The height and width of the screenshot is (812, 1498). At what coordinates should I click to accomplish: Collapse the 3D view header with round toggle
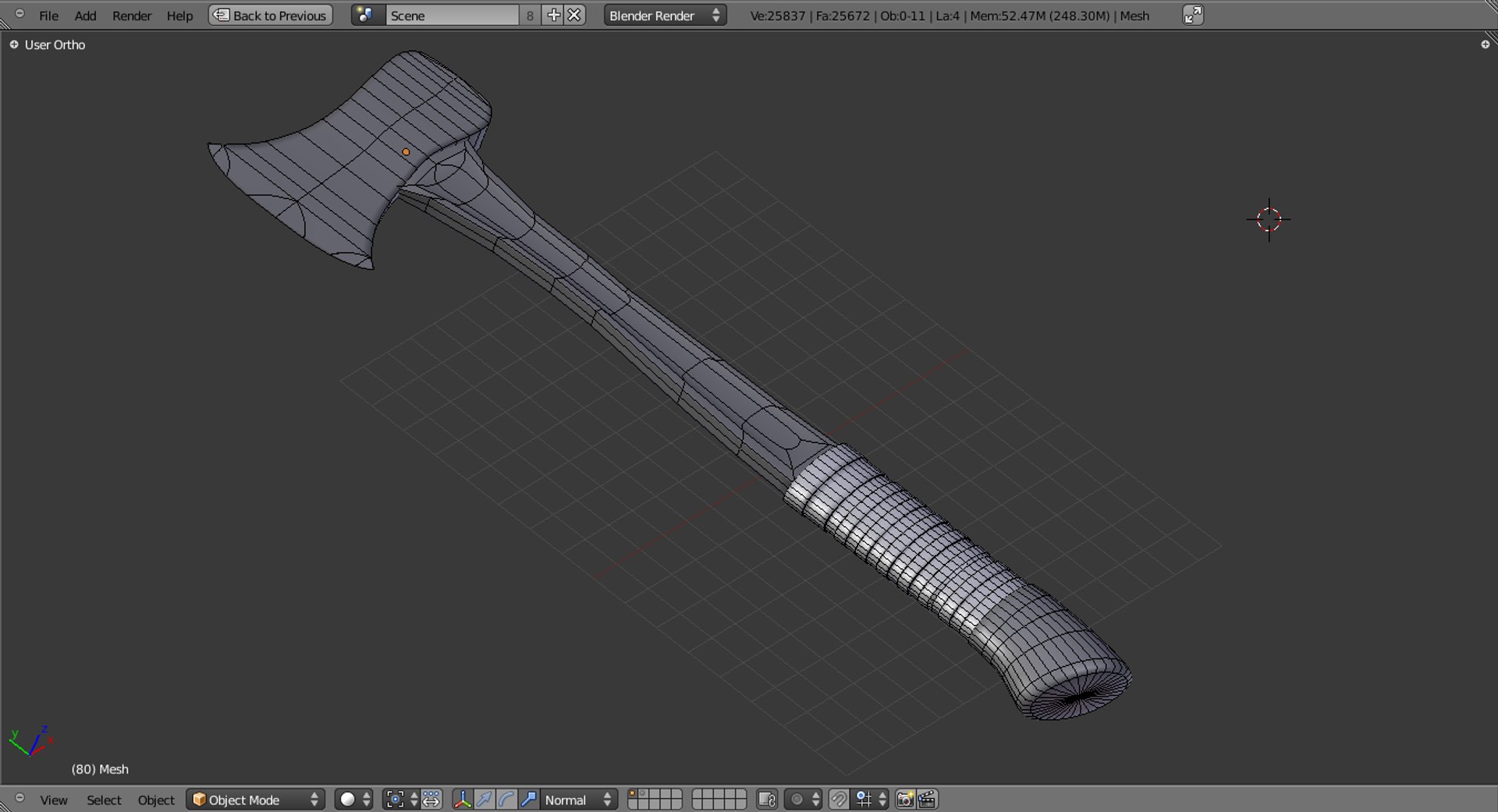click(x=20, y=798)
